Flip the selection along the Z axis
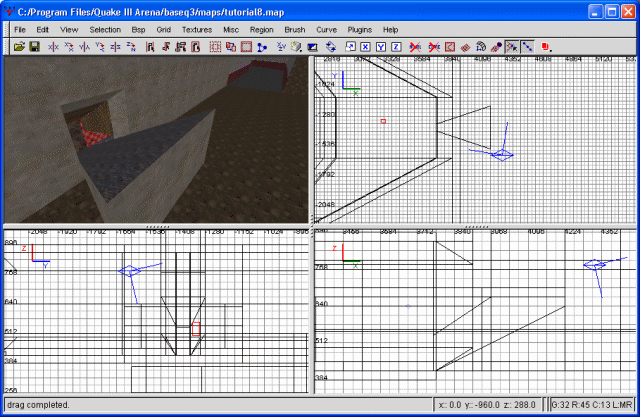This screenshot has width=640, height=417. 115,47
